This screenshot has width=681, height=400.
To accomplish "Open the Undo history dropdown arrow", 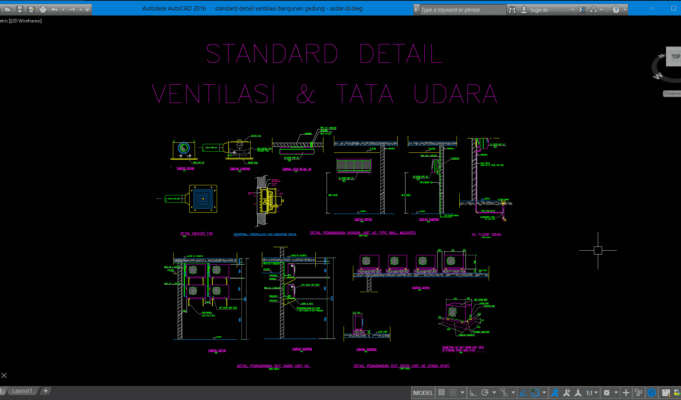I will click(x=63, y=10).
